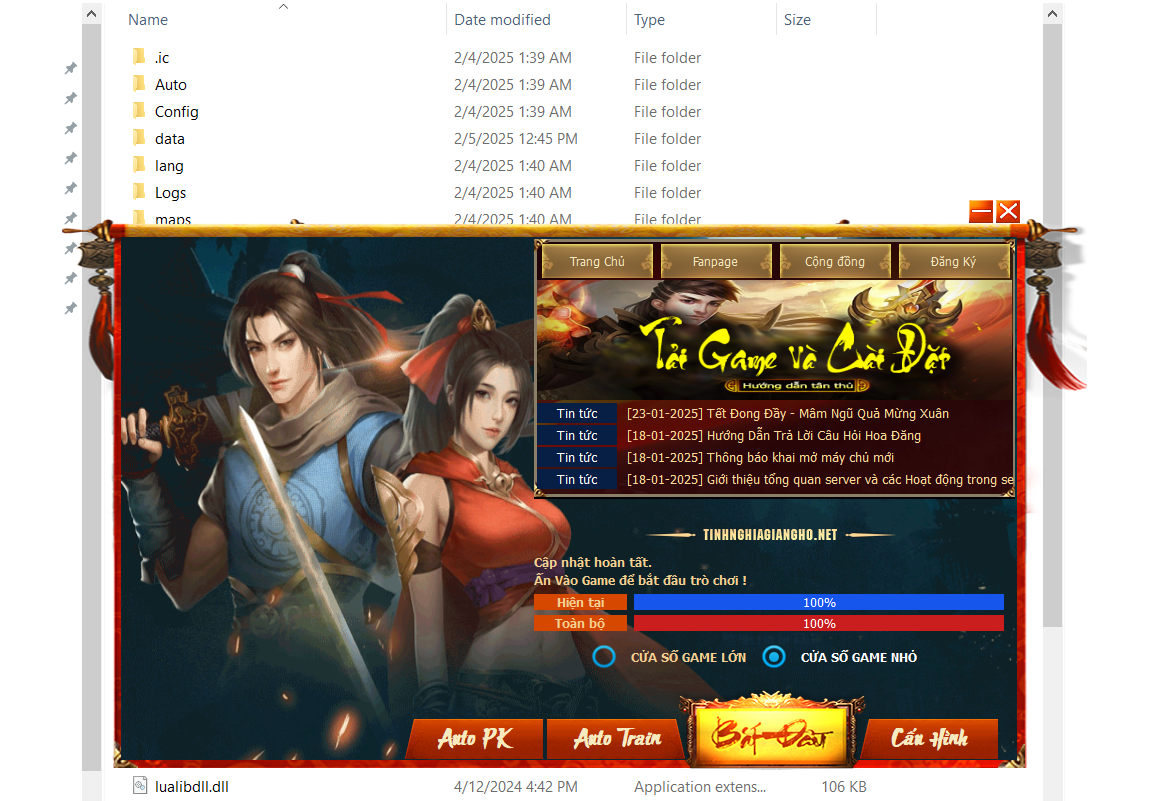Sort files by the Name column header
The height and width of the screenshot is (801, 1164).
[x=148, y=20]
